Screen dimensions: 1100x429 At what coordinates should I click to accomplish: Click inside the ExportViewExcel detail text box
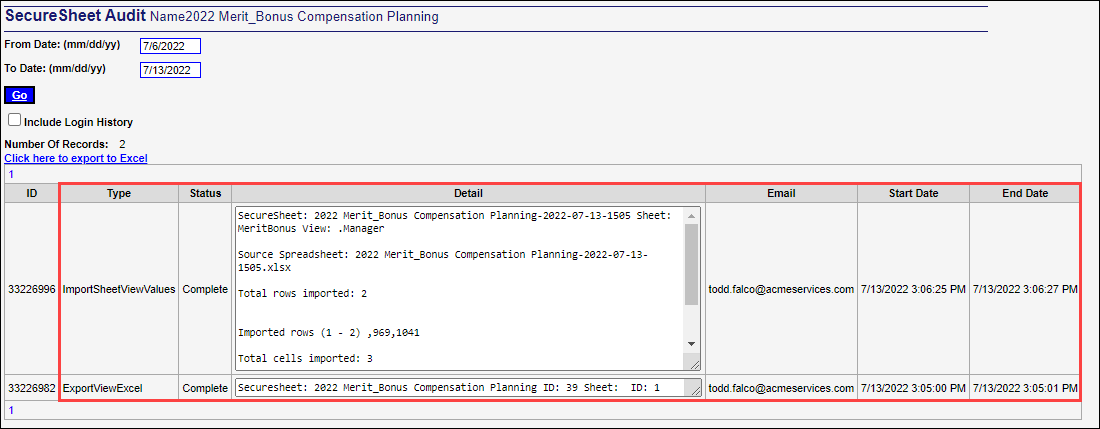point(460,387)
